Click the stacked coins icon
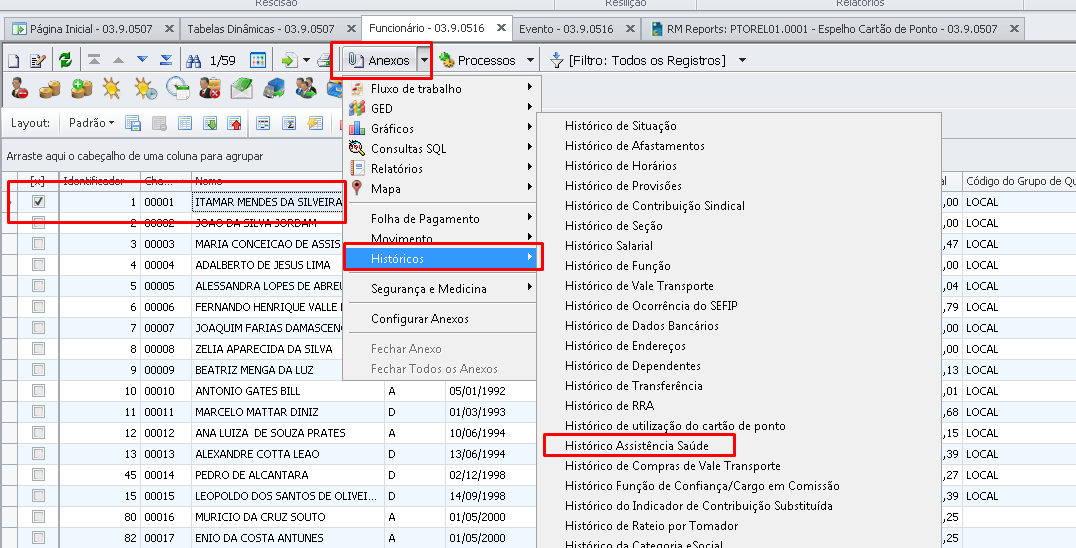The height and width of the screenshot is (548, 1076). click(x=50, y=88)
